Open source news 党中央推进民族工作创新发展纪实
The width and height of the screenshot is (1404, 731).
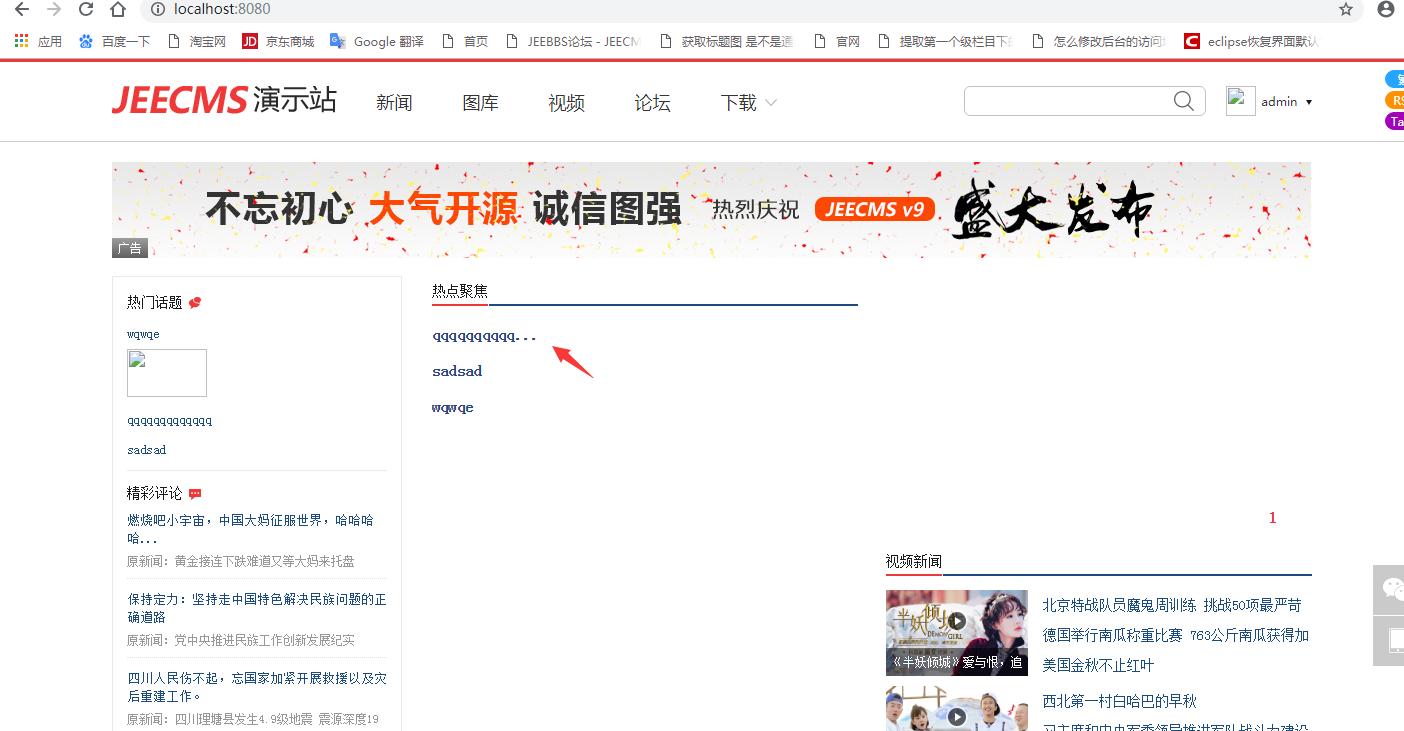pyautogui.click(x=264, y=640)
